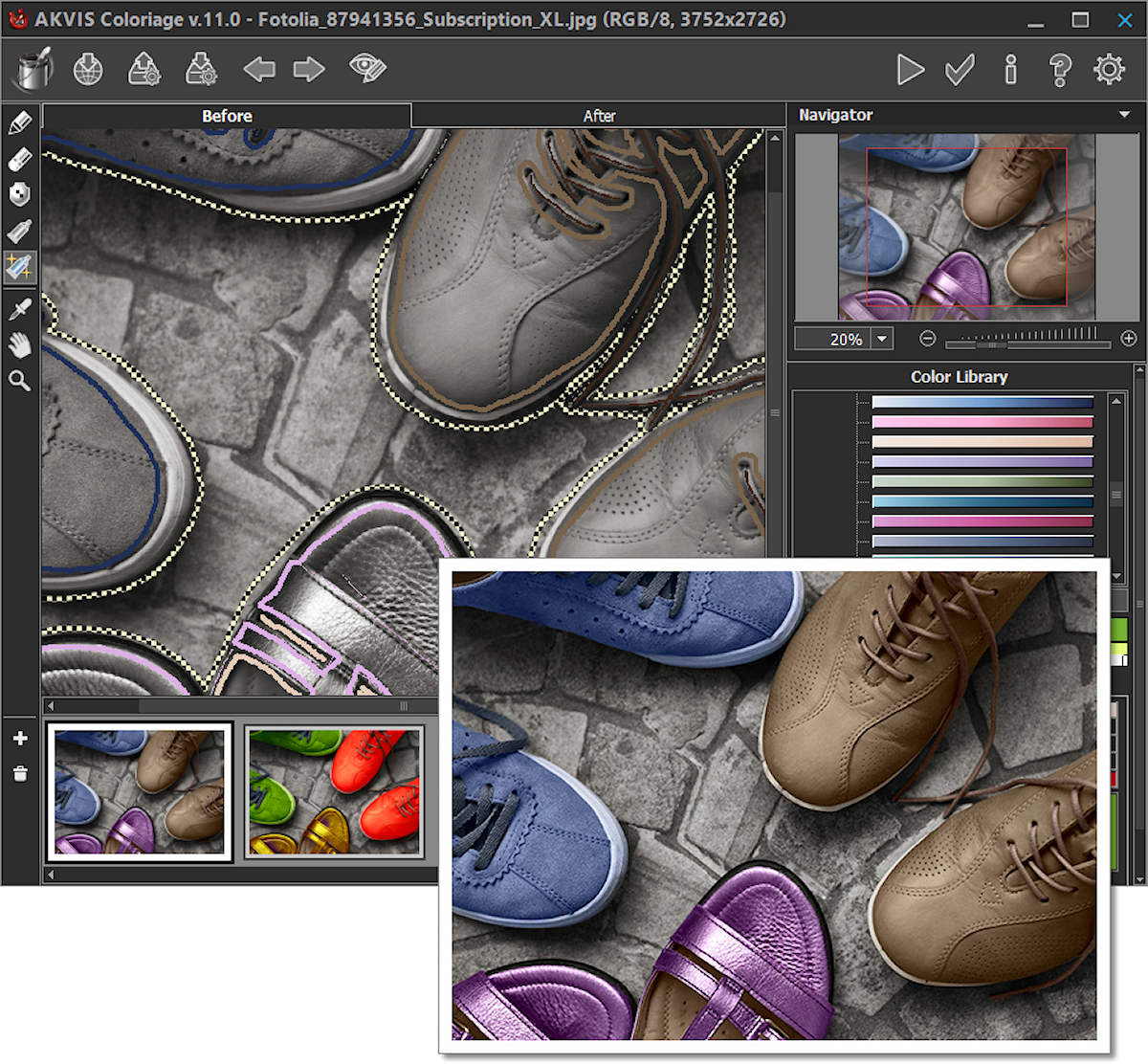The width and height of the screenshot is (1148, 1064).
Task: Activate the Hand pan tool
Action: click(x=19, y=344)
